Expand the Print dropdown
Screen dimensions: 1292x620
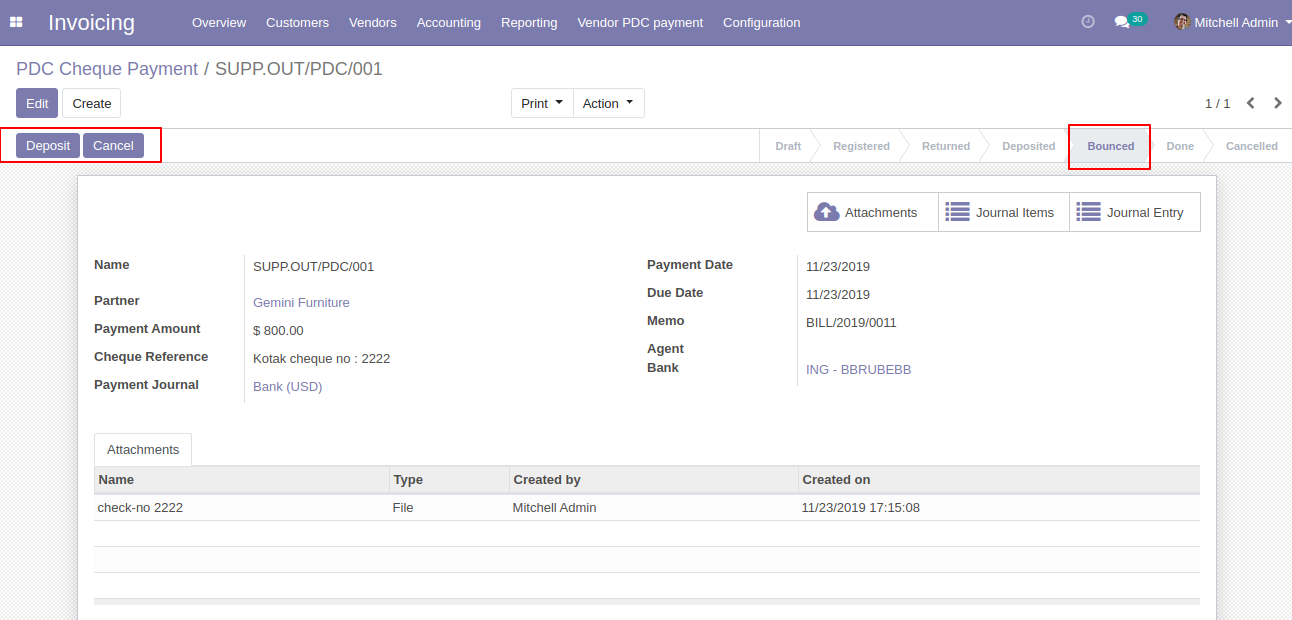click(542, 103)
